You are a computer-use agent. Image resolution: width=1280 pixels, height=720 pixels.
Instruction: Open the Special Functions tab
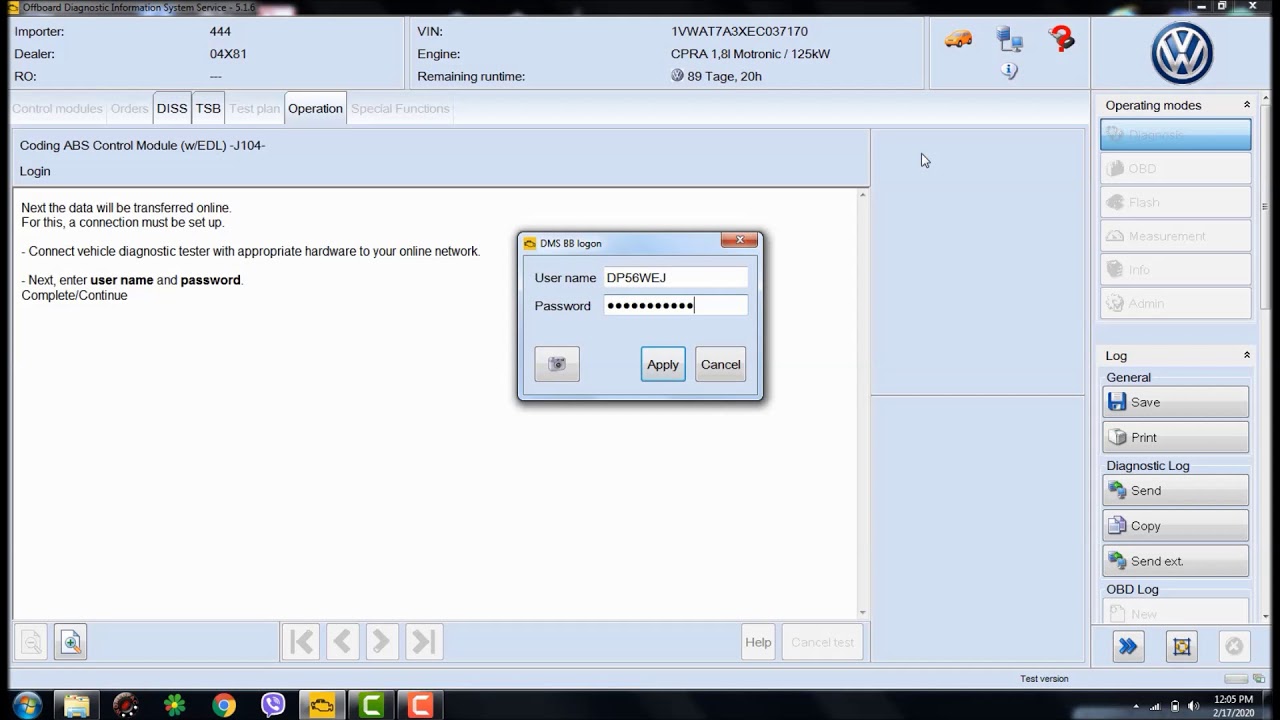coord(400,108)
